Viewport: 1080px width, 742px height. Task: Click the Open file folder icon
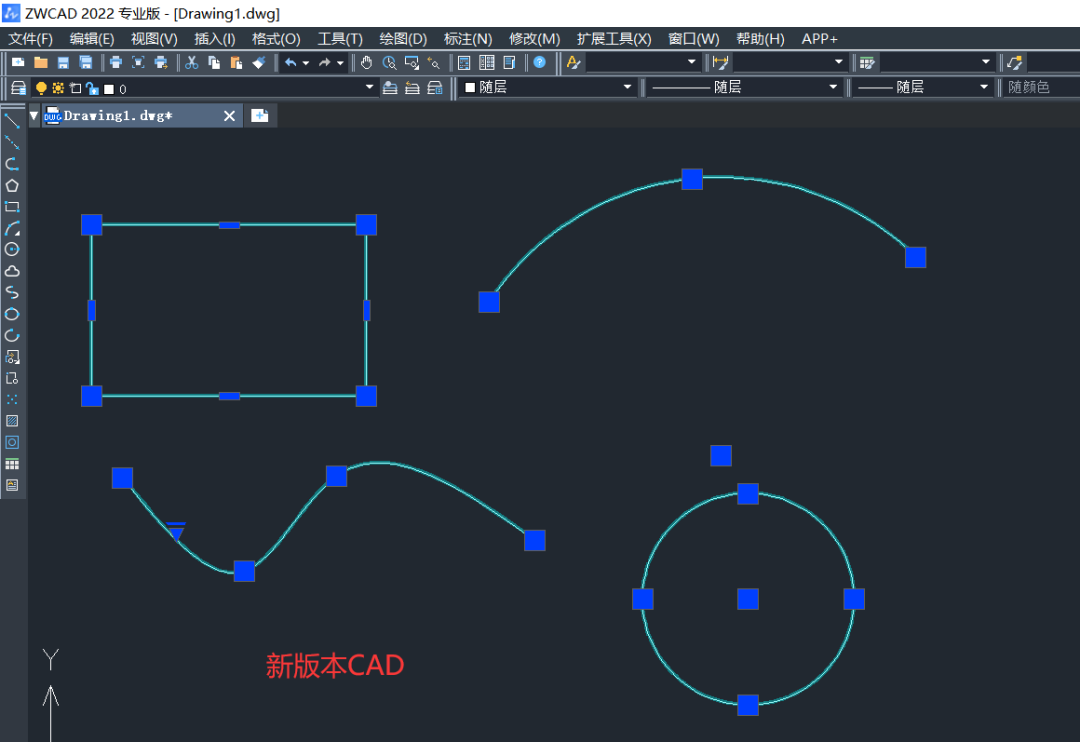click(x=41, y=63)
